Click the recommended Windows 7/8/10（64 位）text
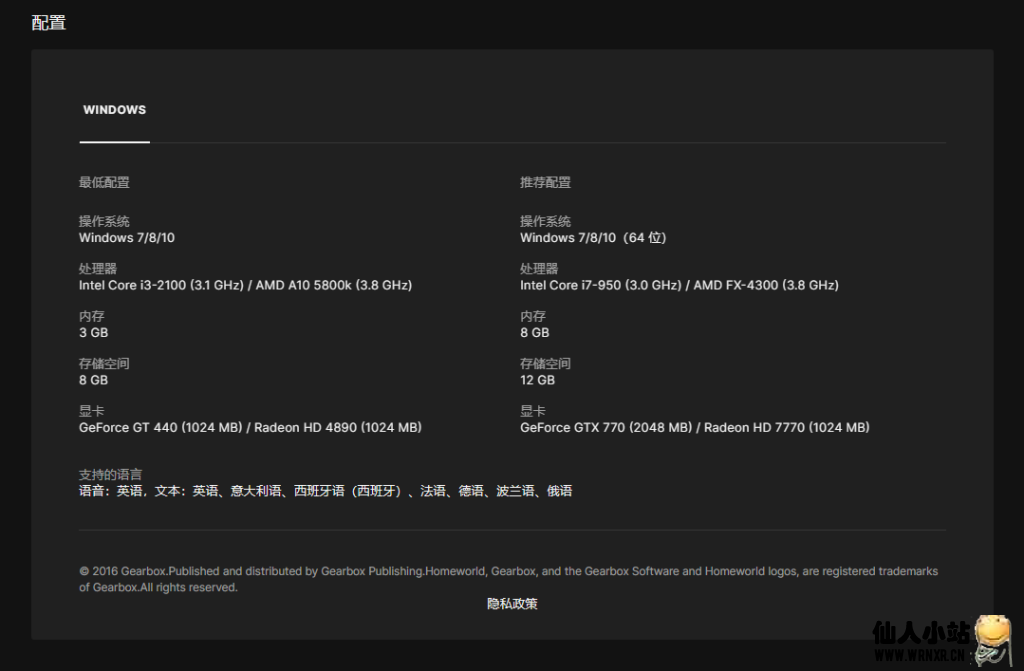The height and width of the screenshot is (671, 1024). coord(593,238)
